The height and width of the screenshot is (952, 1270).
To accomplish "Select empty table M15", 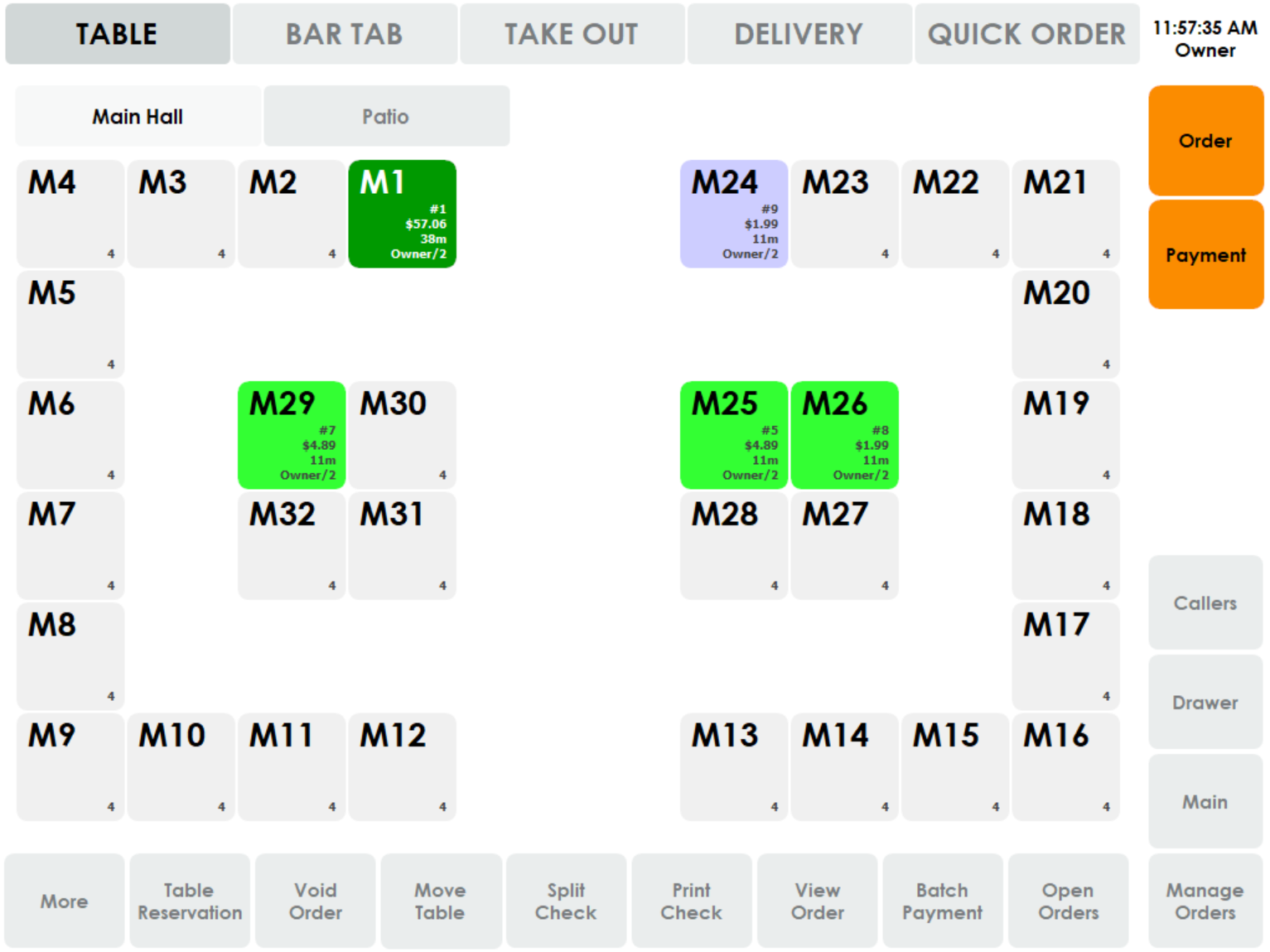I will (955, 767).
